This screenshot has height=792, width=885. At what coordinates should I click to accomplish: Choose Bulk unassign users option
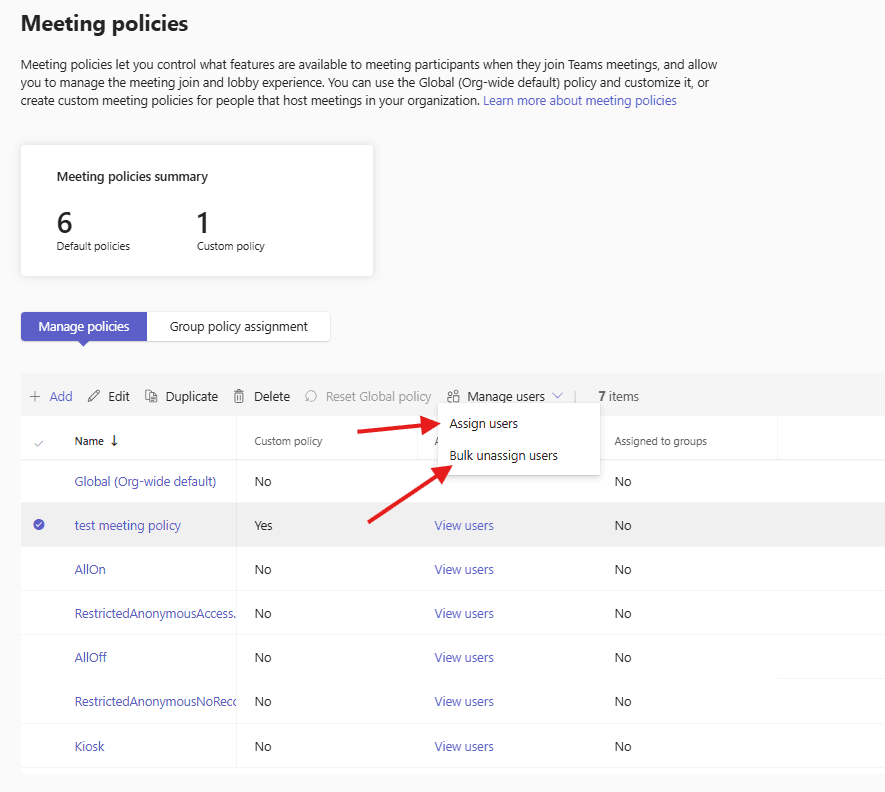coord(504,456)
